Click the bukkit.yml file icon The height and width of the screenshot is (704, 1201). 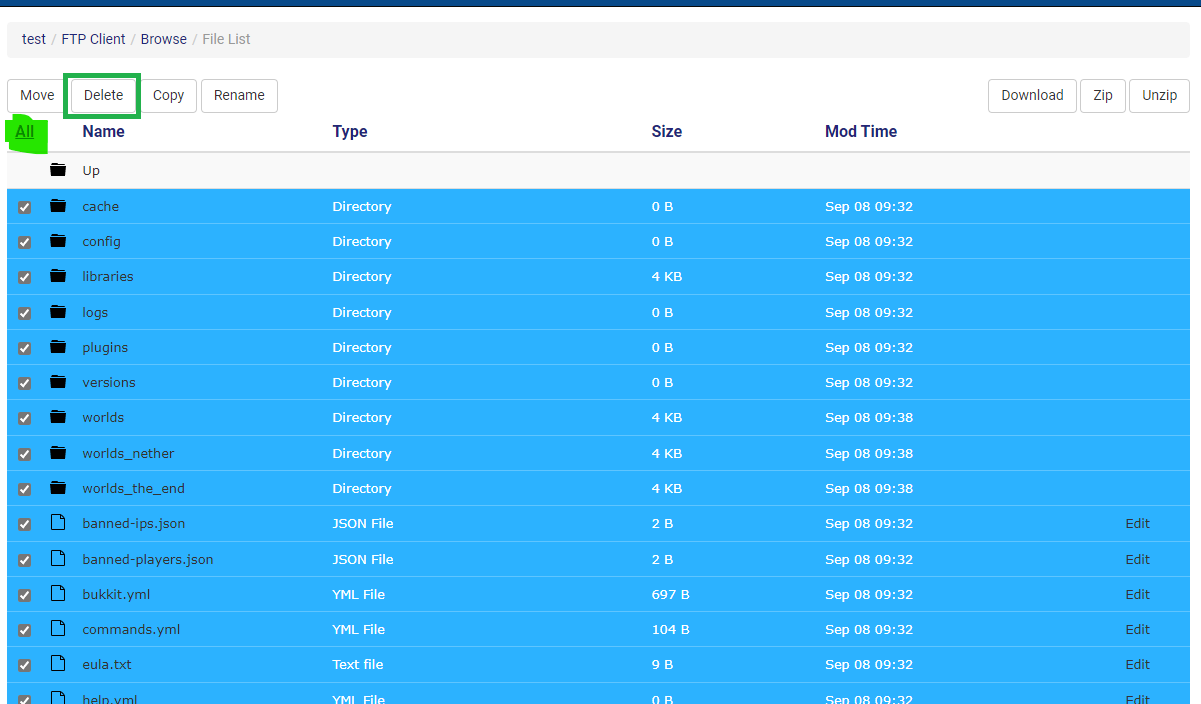click(58, 594)
